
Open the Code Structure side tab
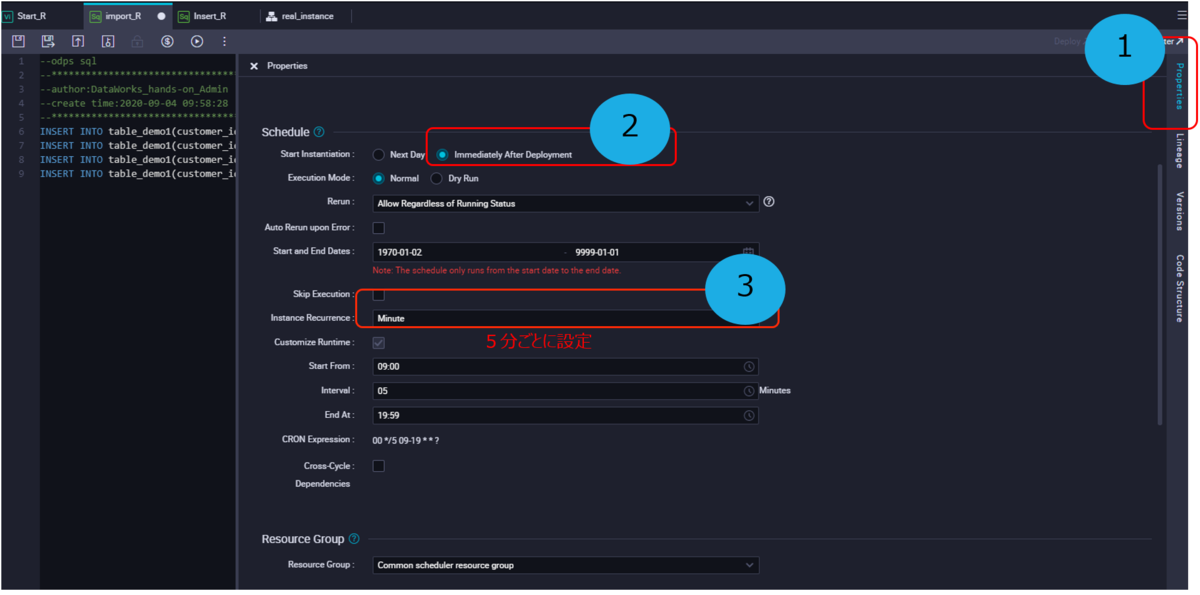click(x=1180, y=288)
